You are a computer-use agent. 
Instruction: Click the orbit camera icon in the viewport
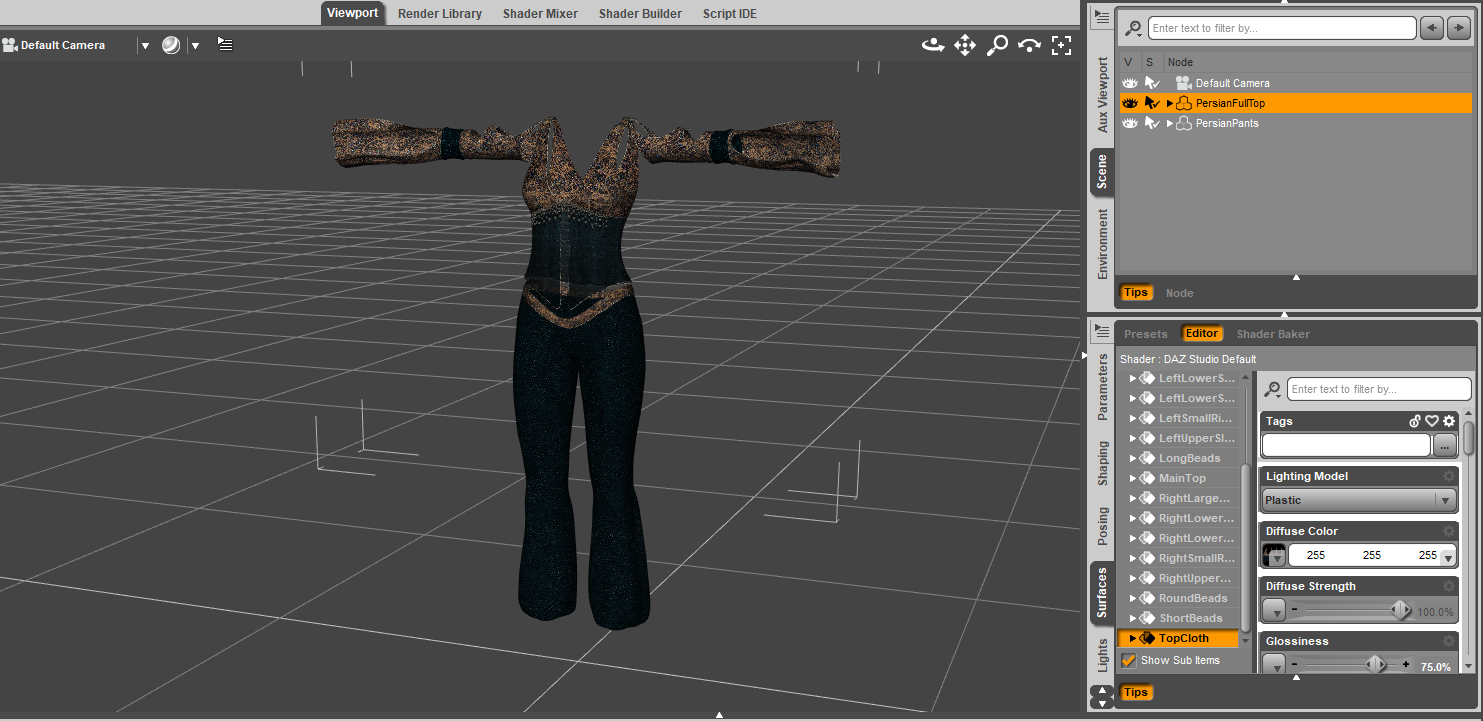pyautogui.click(x=933, y=45)
